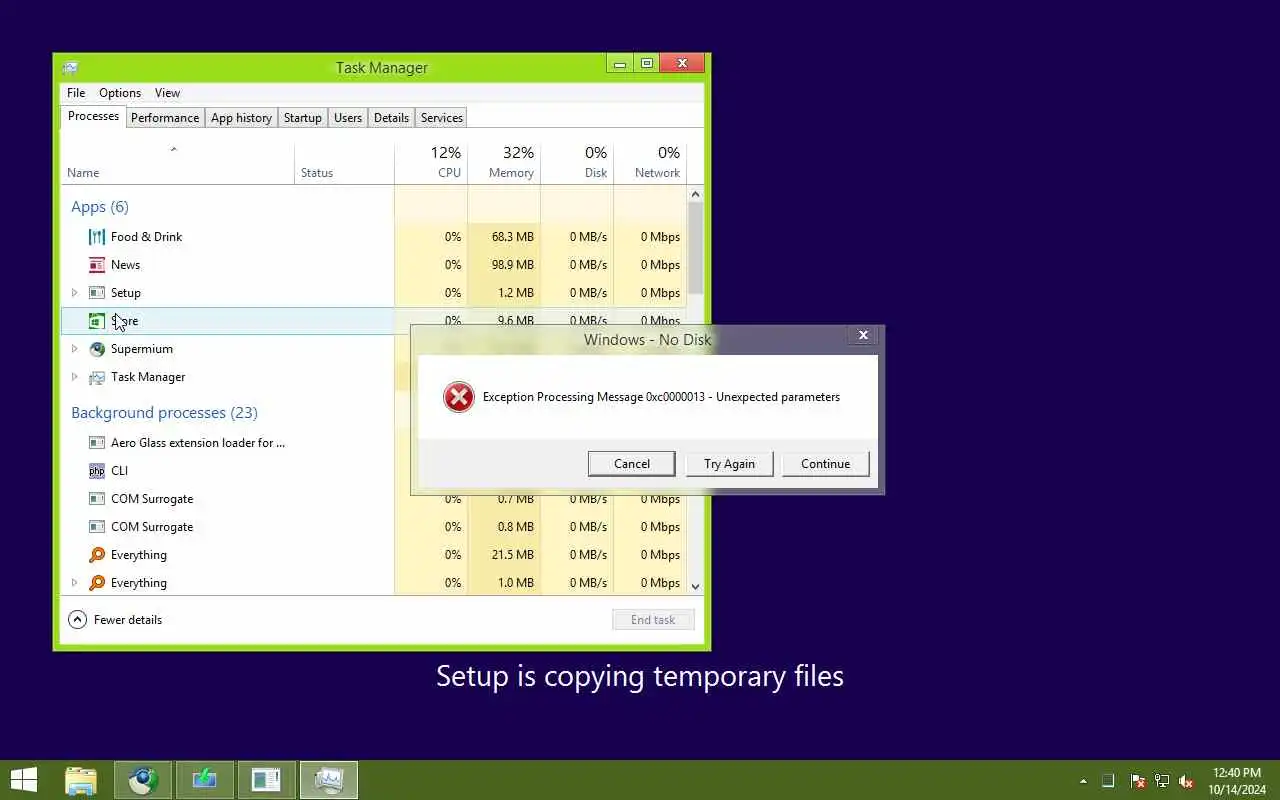
Task: Open the Start menu
Action: pyautogui.click(x=23, y=780)
